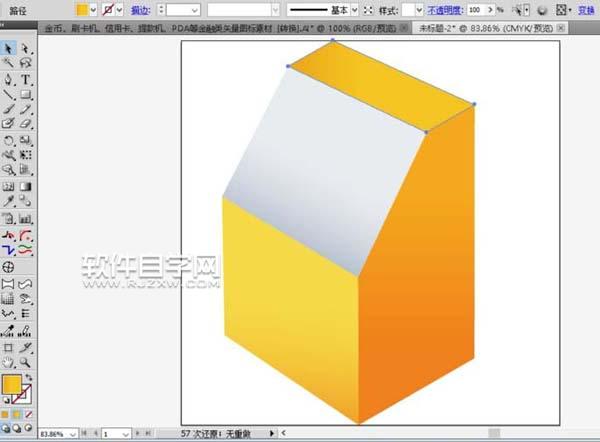Viewport: 600px width, 442px height.
Task: Set paint mode to Color
Action: (5, 414)
